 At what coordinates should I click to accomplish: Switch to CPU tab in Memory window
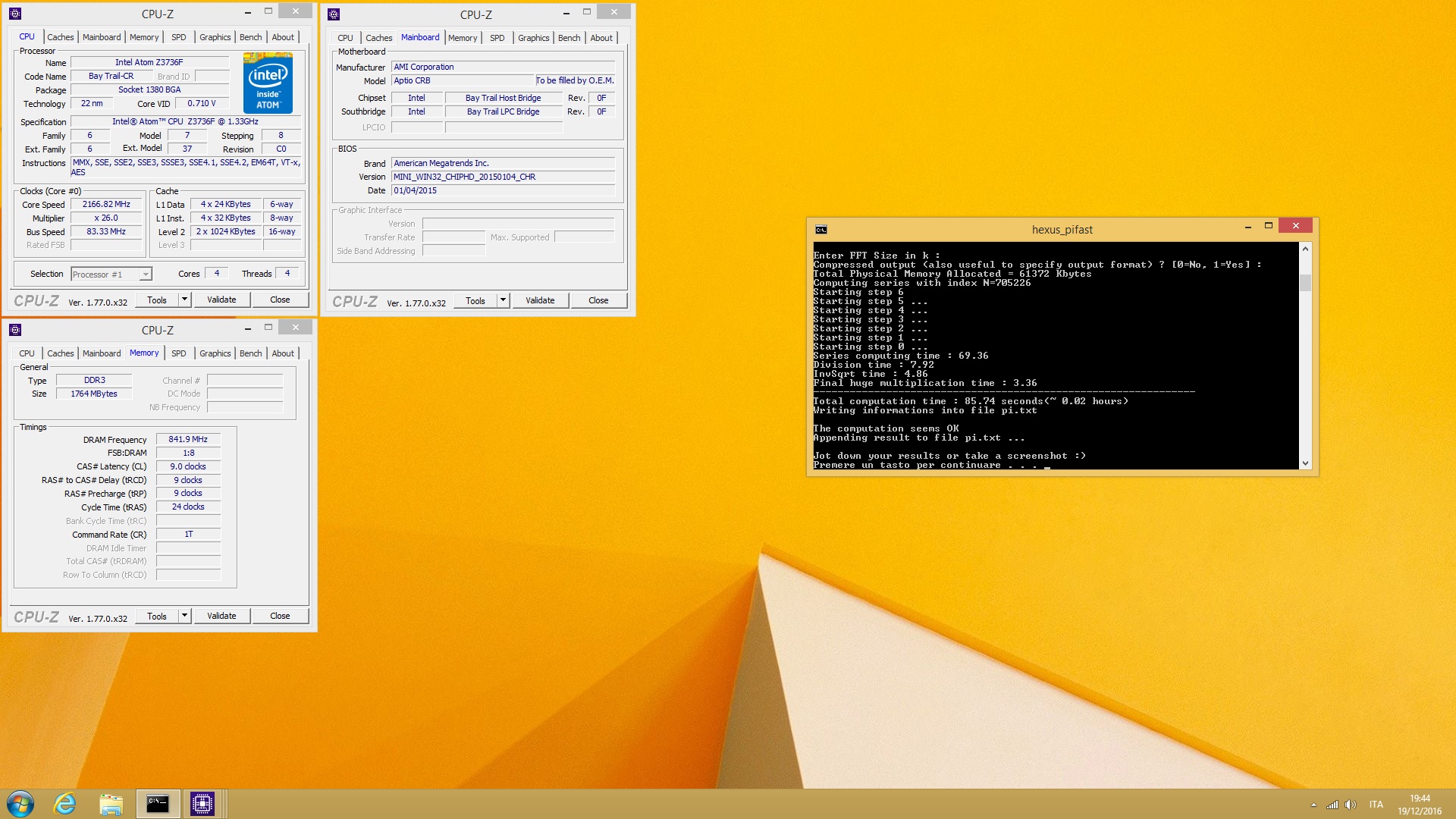click(x=27, y=353)
